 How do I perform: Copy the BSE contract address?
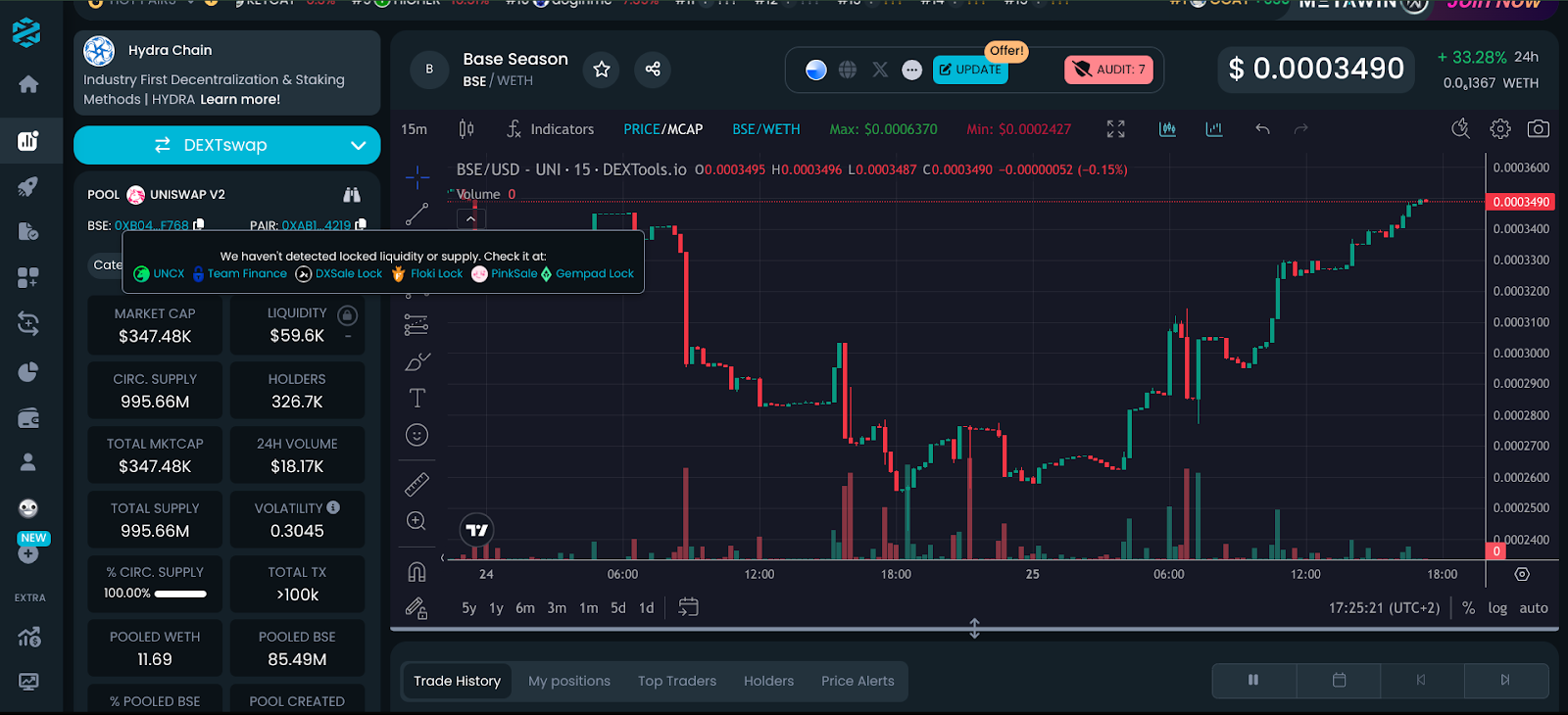199,224
